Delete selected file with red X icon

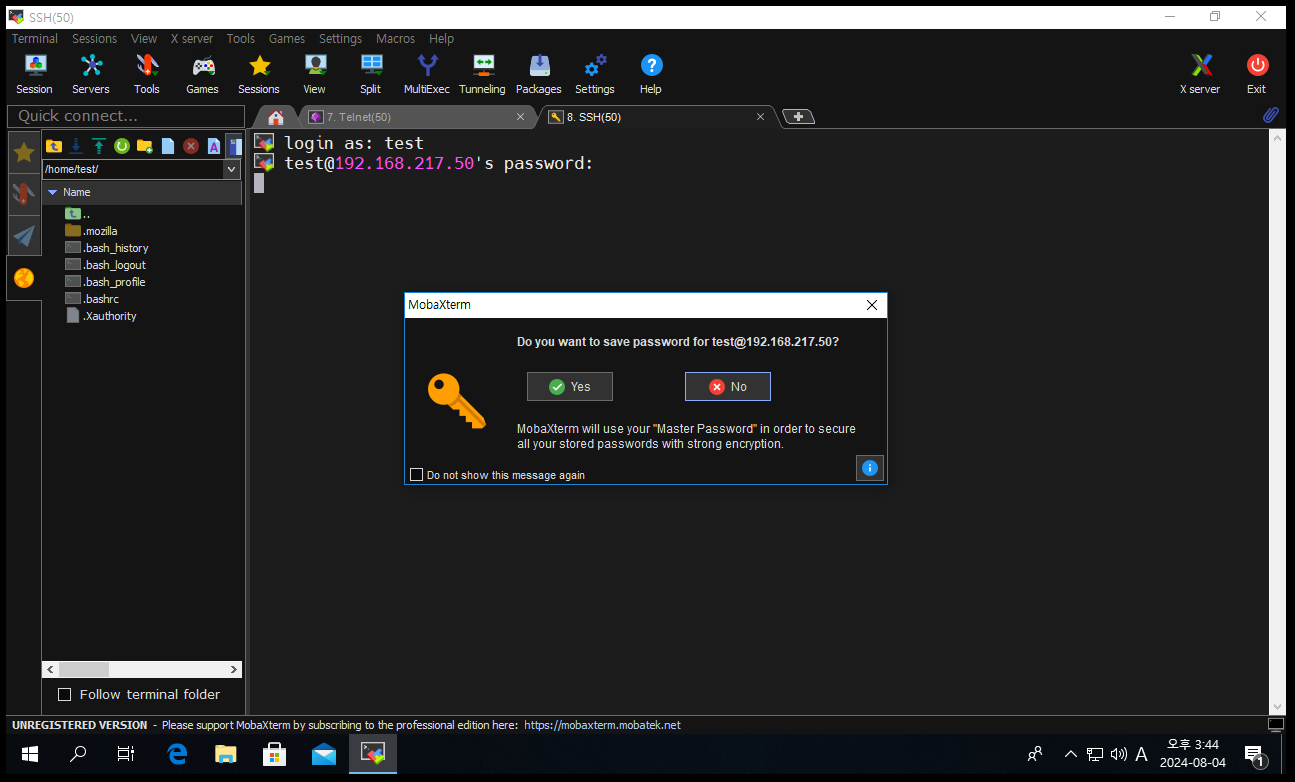191,146
